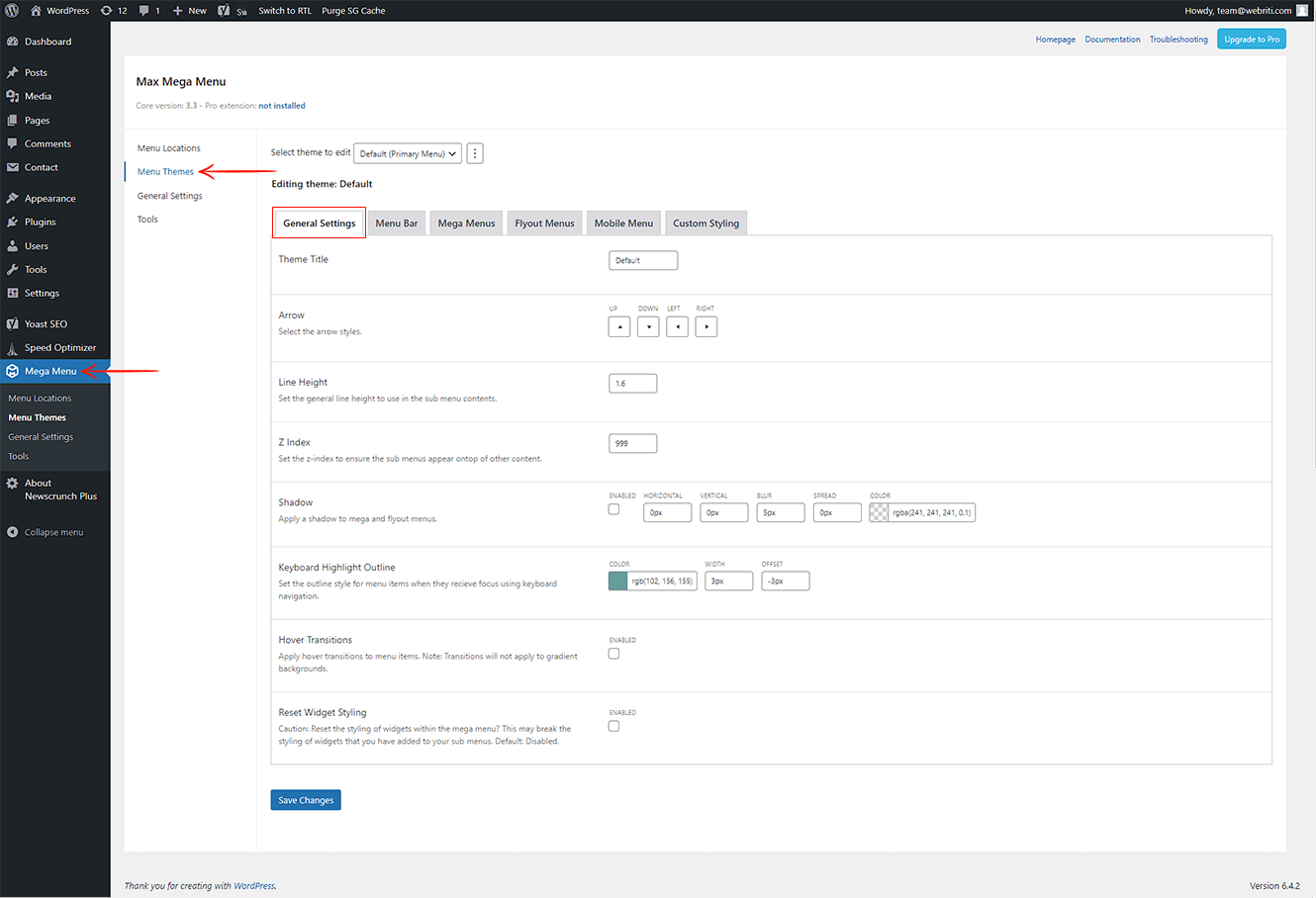Click the Shadow Horizontal input field
This screenshot has width=1316, height=898.
(668, 512)
